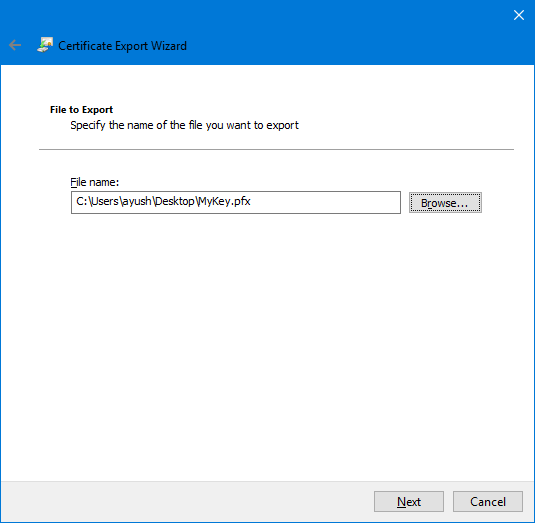Close the wizard with the X icon
This screenshot has height=523, width=535.
[519, 15]
